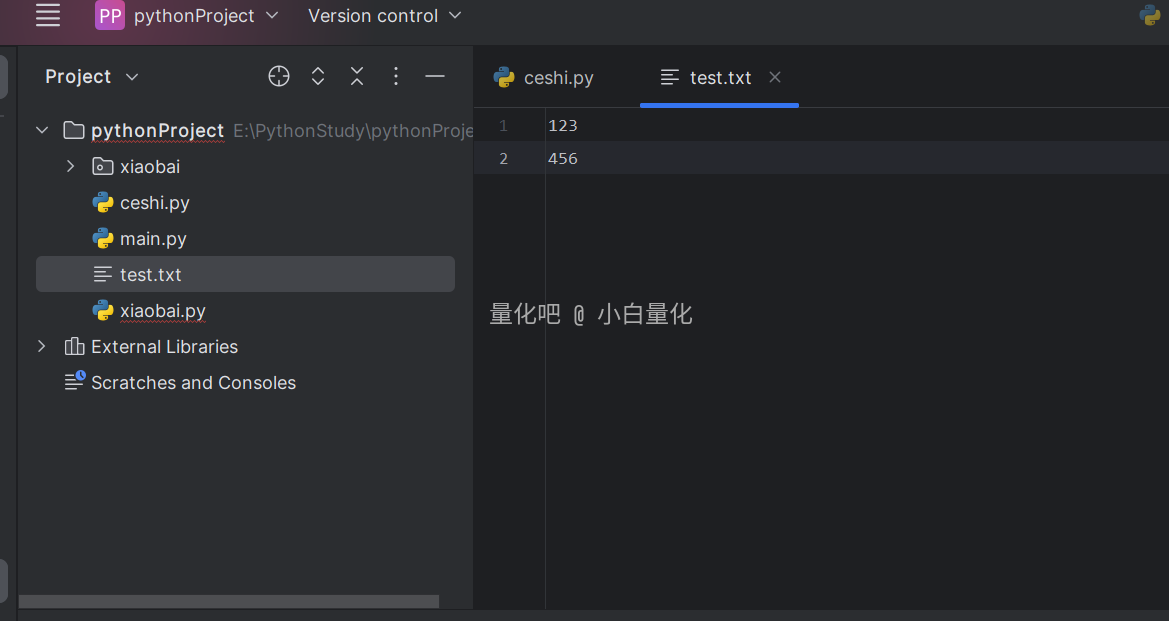Expand the xiaobai folder
The height and width of the screenshot is (621, 1169).
click(70, 167)
